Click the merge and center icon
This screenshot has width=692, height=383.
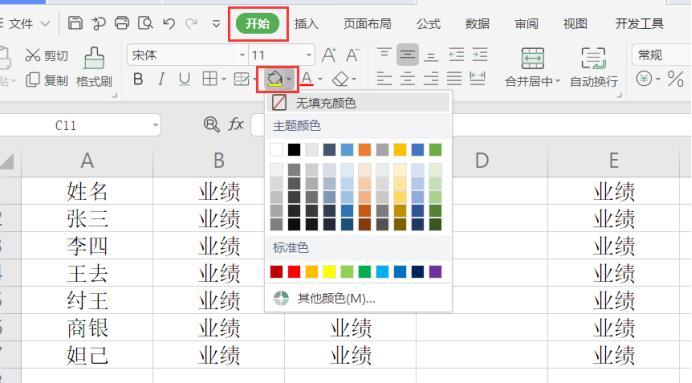point(532,58)
